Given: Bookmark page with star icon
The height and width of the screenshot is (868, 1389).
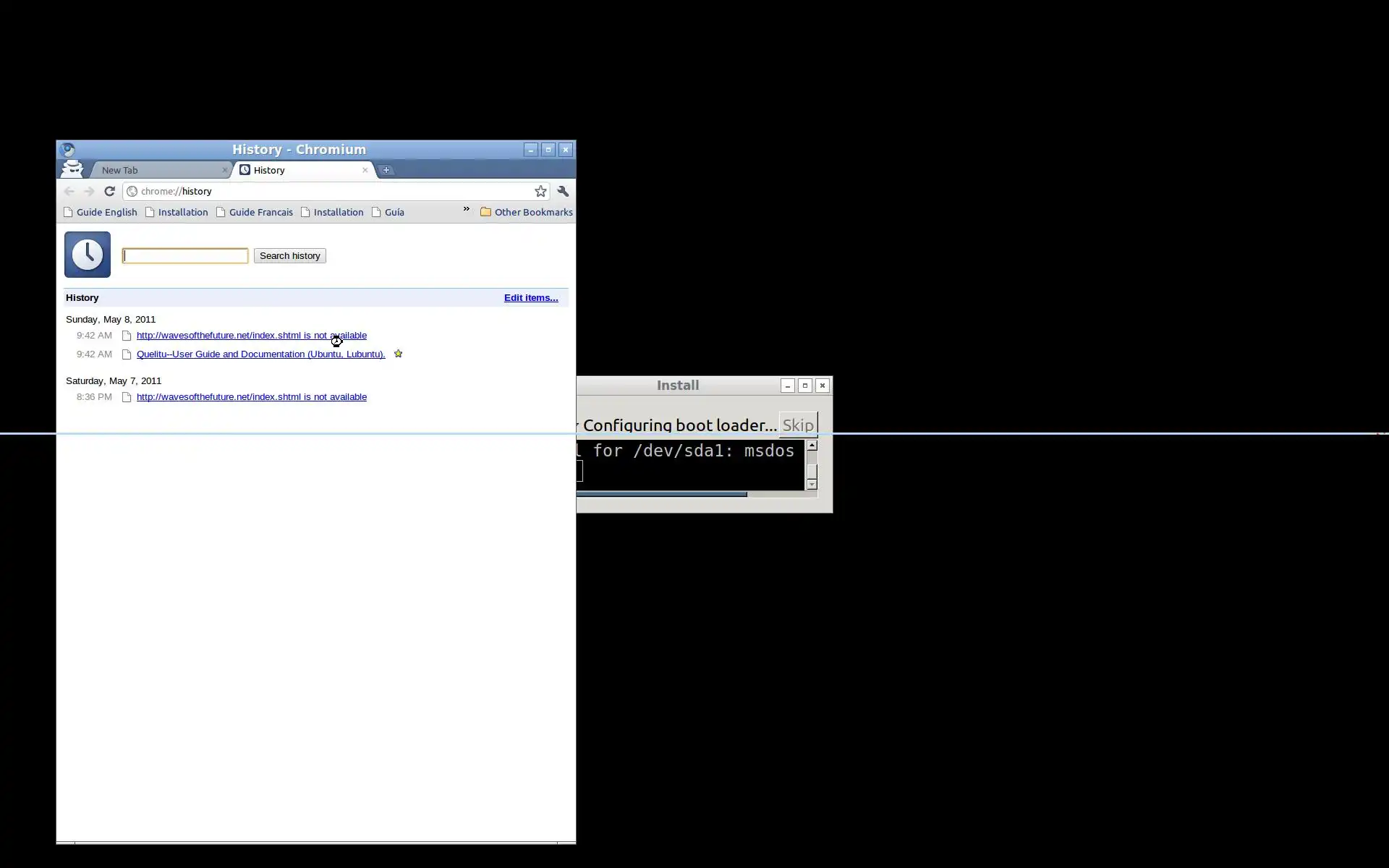Looking at the screenshot, I should pyautogui.click(x=540, y=192).
